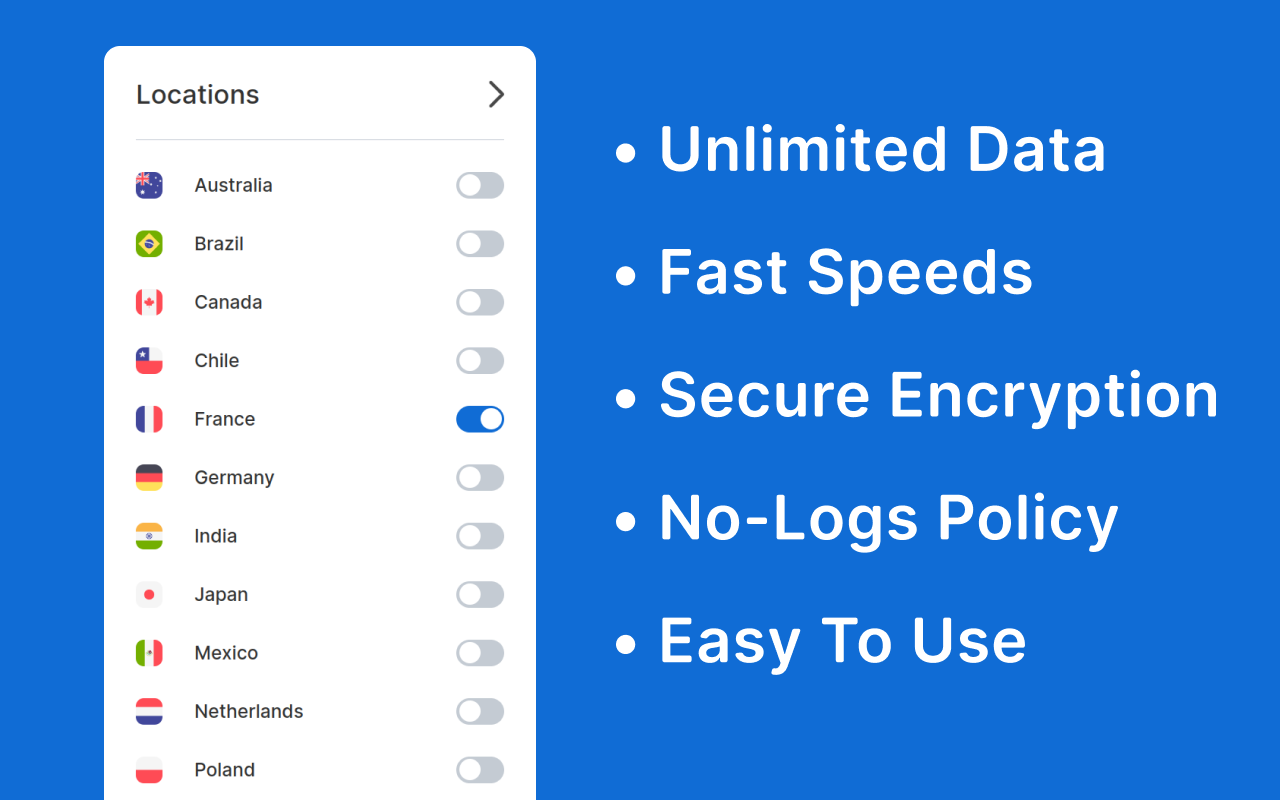Click the Chile flag icon
The image size is (1280, 800).
[x=149, y=361]
